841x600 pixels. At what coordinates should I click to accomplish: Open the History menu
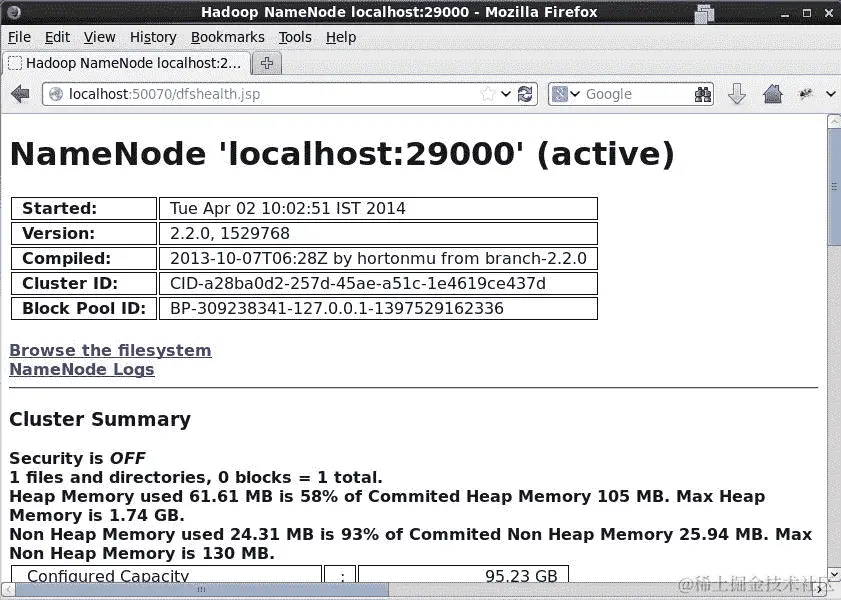click(153, 37)
